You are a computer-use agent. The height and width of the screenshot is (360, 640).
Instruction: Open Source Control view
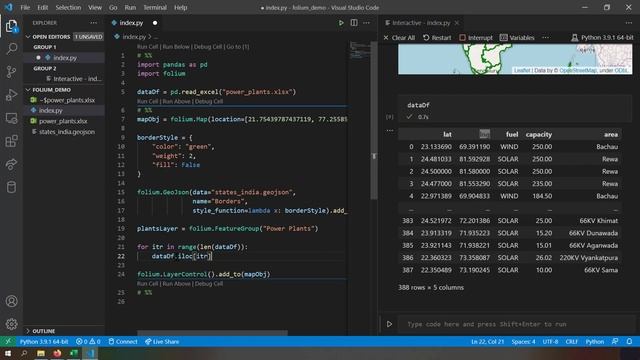pos(11,72)
